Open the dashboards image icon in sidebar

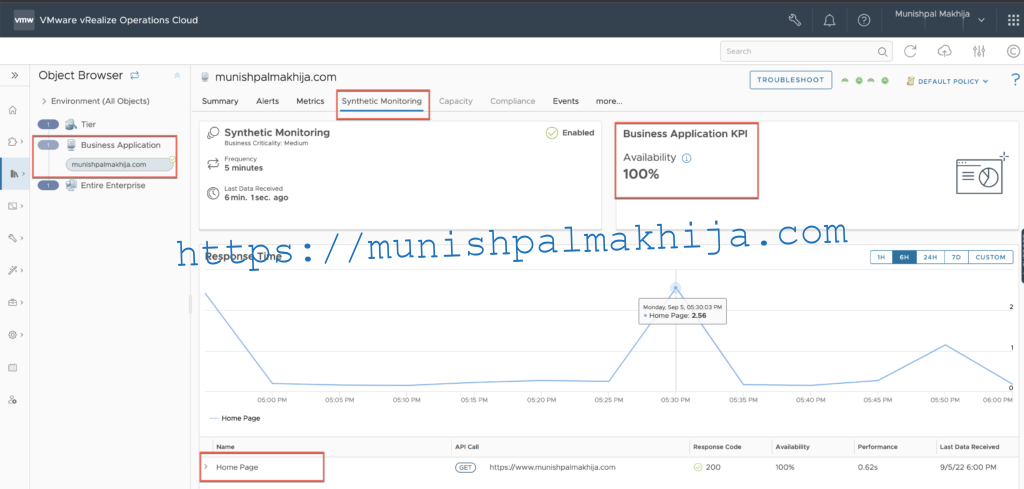(12, 206)
